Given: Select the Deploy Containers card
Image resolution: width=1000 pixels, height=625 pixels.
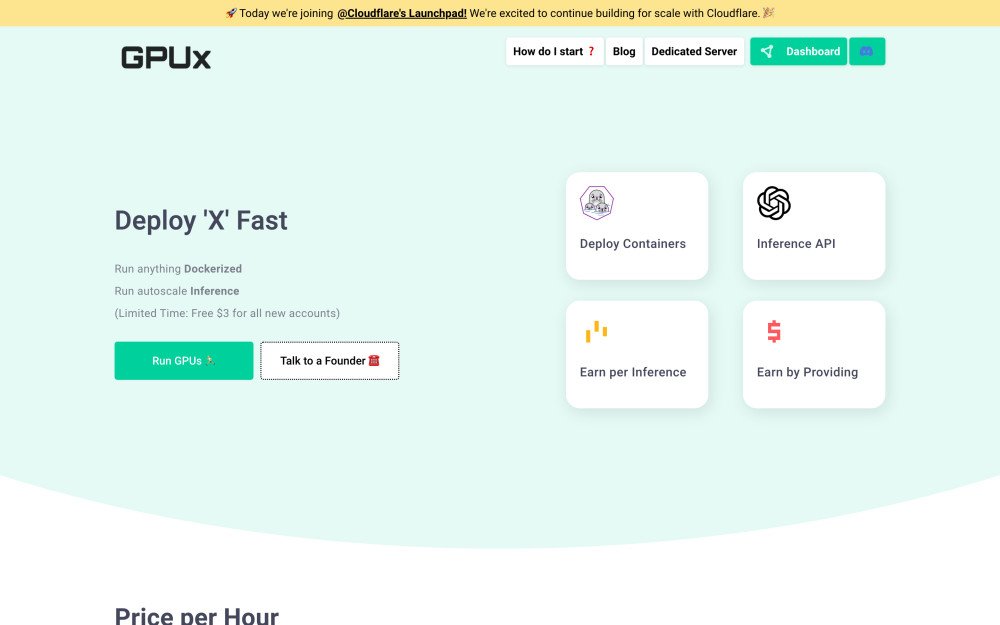Looking at the screenshot, I should 636,225.
